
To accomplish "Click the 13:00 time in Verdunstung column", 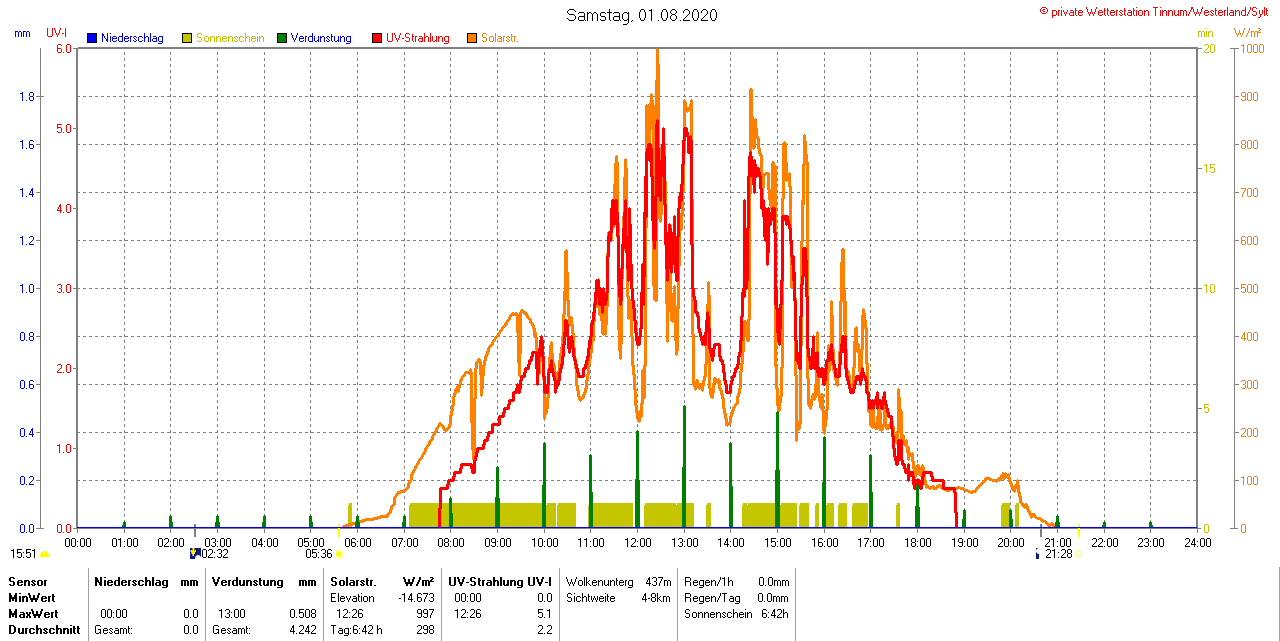I will pos(232,613).
